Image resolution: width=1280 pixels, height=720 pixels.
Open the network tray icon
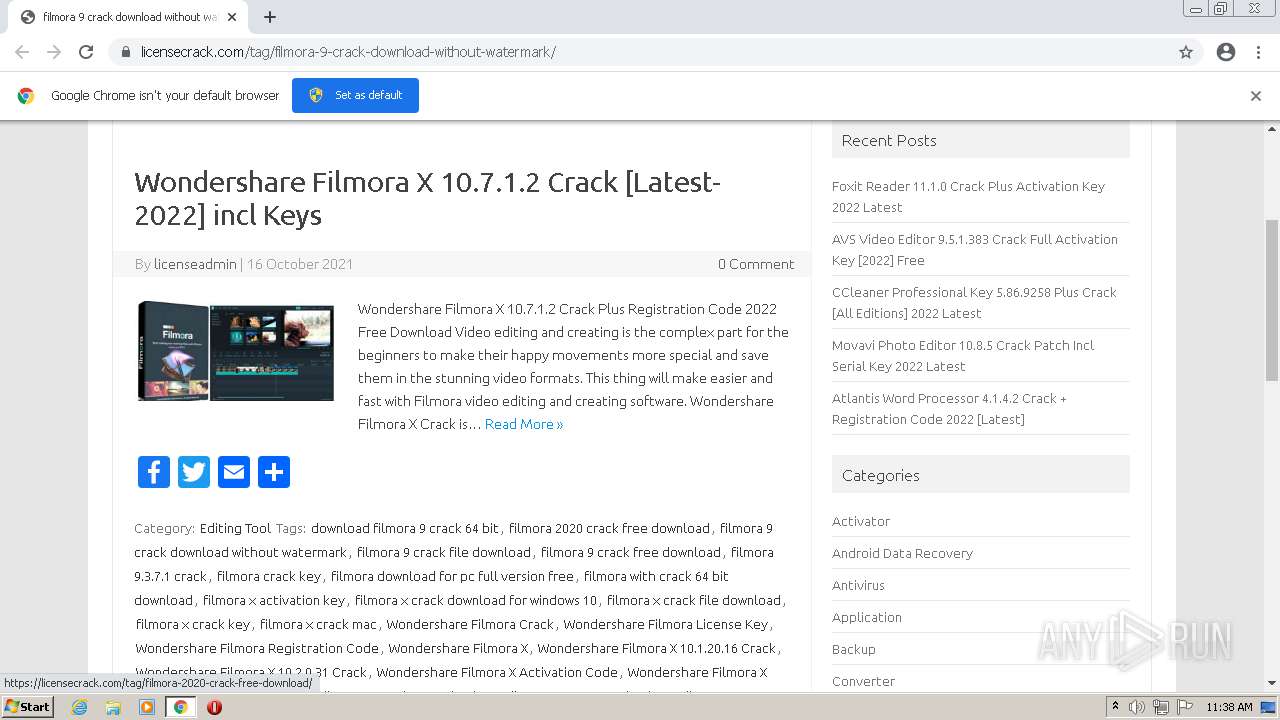(x=1161, y=707)
